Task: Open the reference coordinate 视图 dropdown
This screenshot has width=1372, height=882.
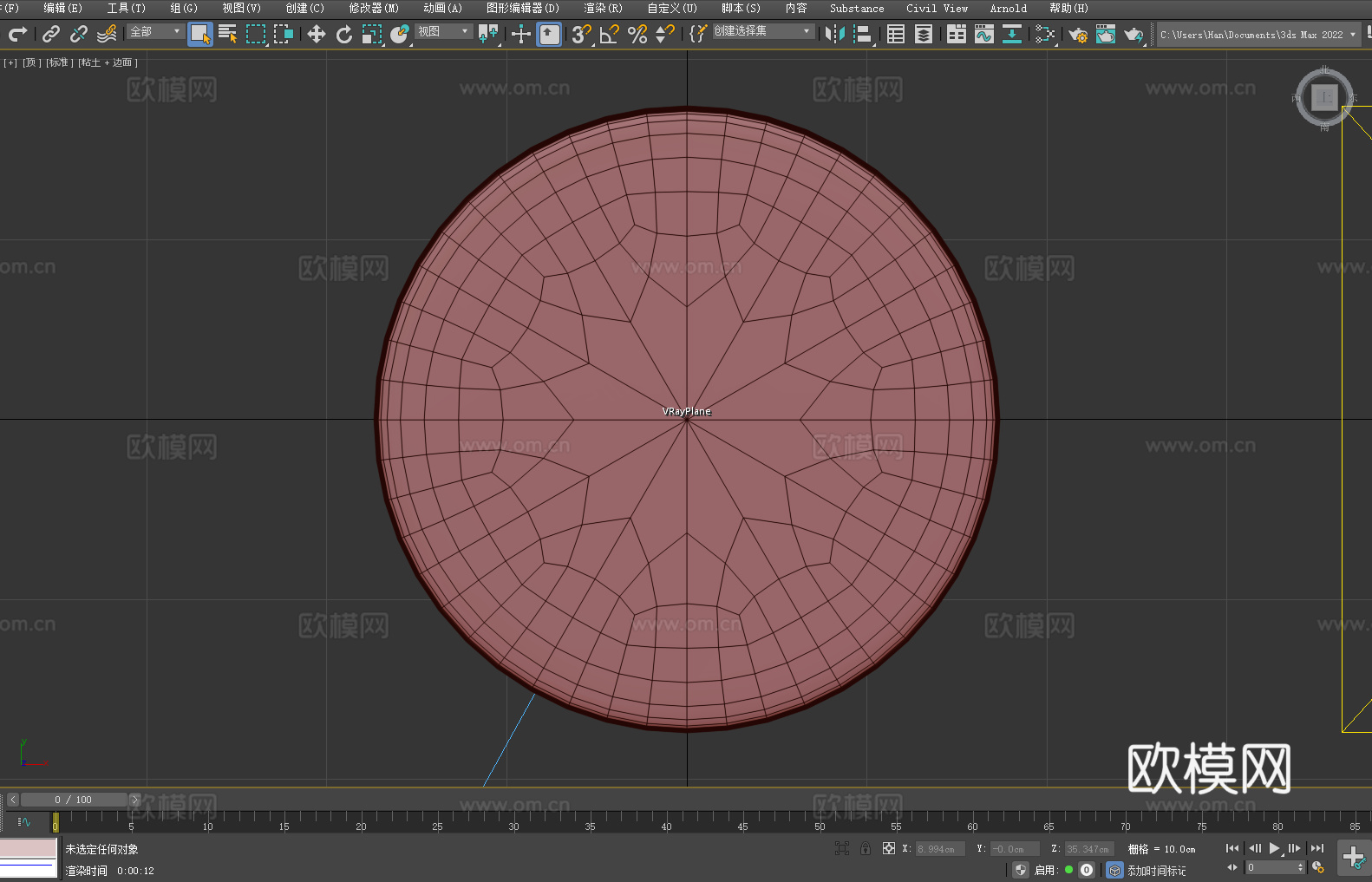Action: (443, 31)
